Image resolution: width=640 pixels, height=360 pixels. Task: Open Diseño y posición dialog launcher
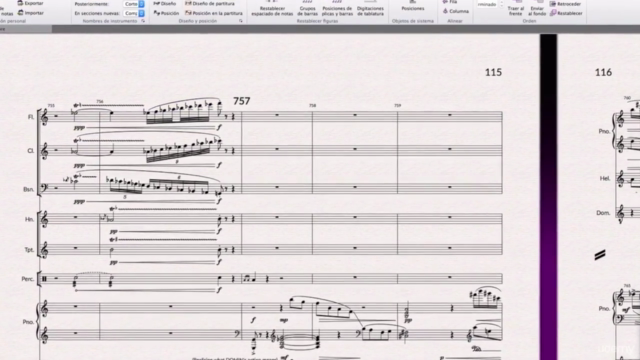point(241,21)
